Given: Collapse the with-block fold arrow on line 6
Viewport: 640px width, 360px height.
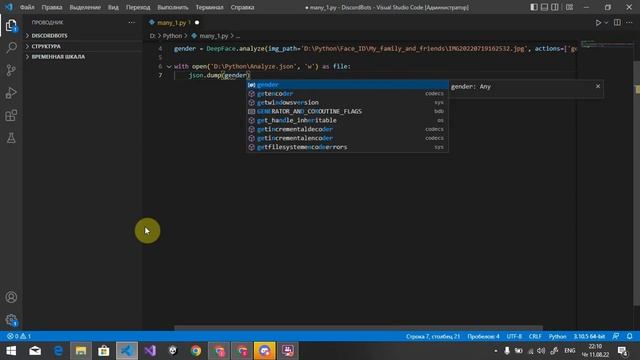Looking at the screenshot, I should (x=169, y=67).
